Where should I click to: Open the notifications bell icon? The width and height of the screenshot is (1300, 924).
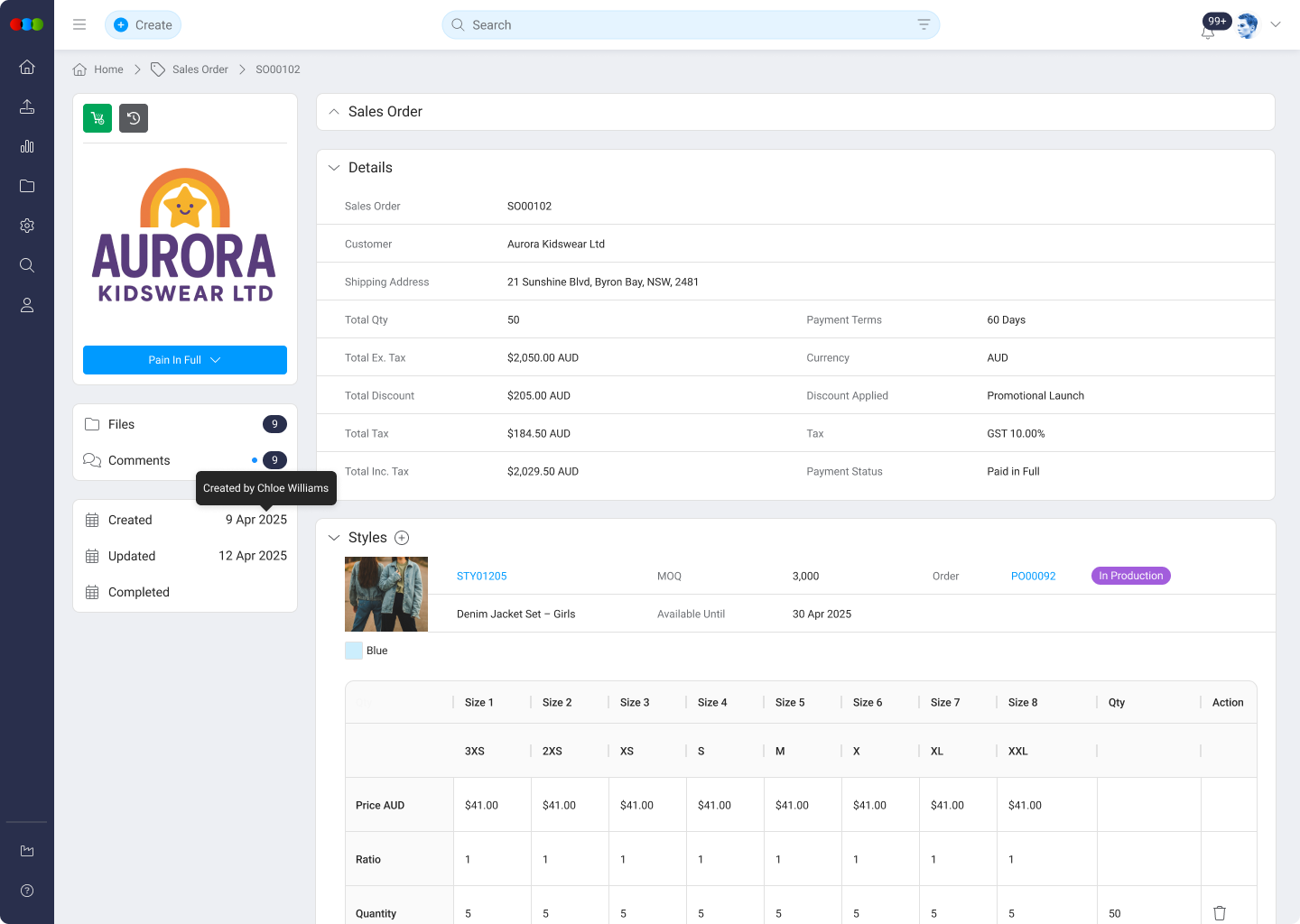(x=1208, y=32)
